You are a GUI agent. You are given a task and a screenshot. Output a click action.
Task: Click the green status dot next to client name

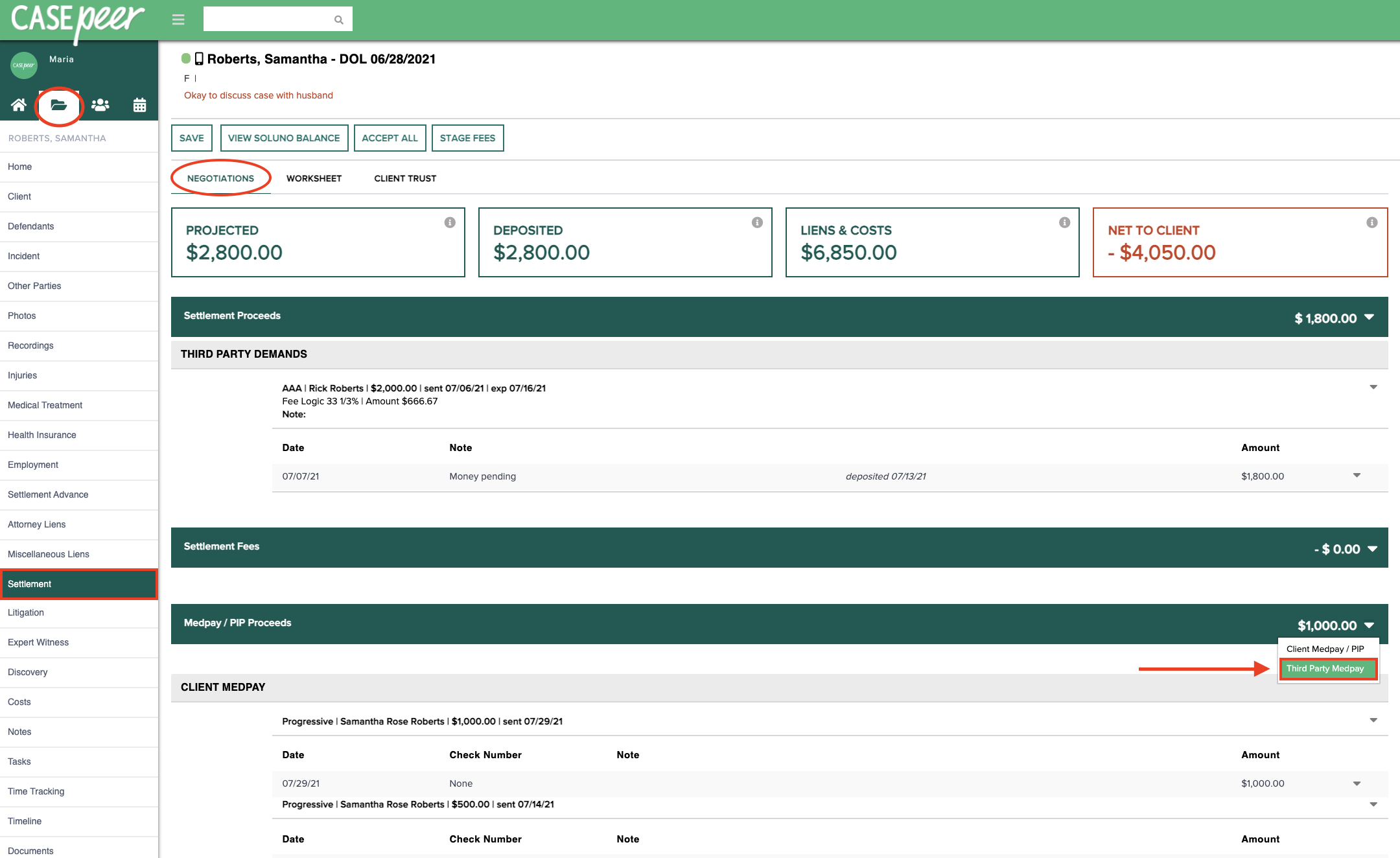(185, 58)
